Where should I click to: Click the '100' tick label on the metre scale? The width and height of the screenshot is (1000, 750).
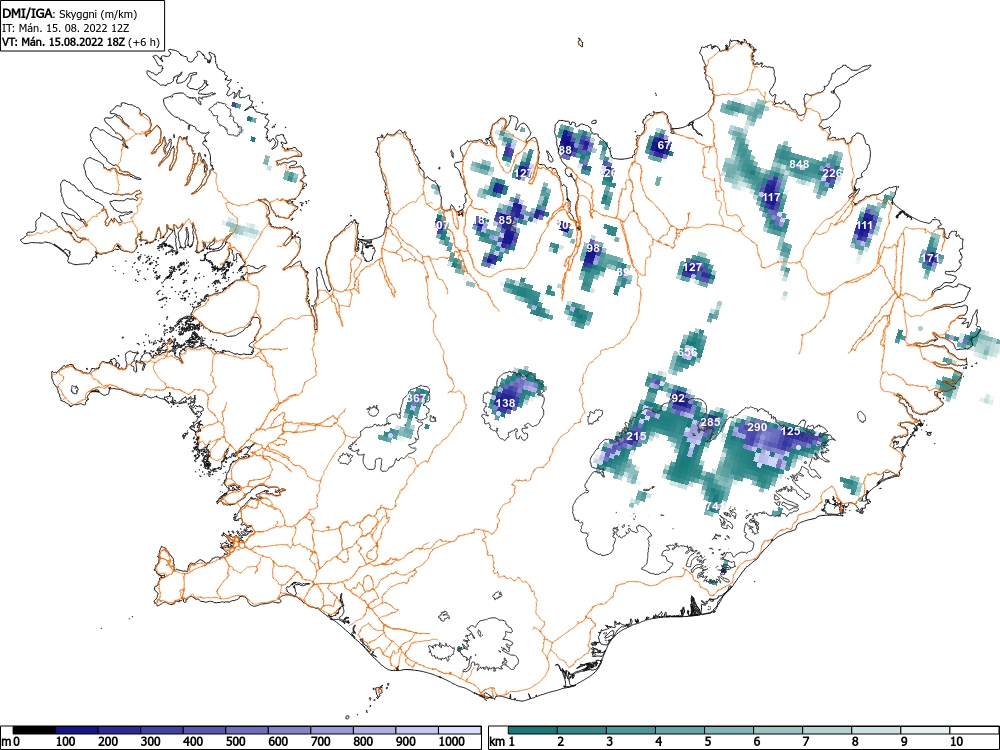[x=66, y=741]
